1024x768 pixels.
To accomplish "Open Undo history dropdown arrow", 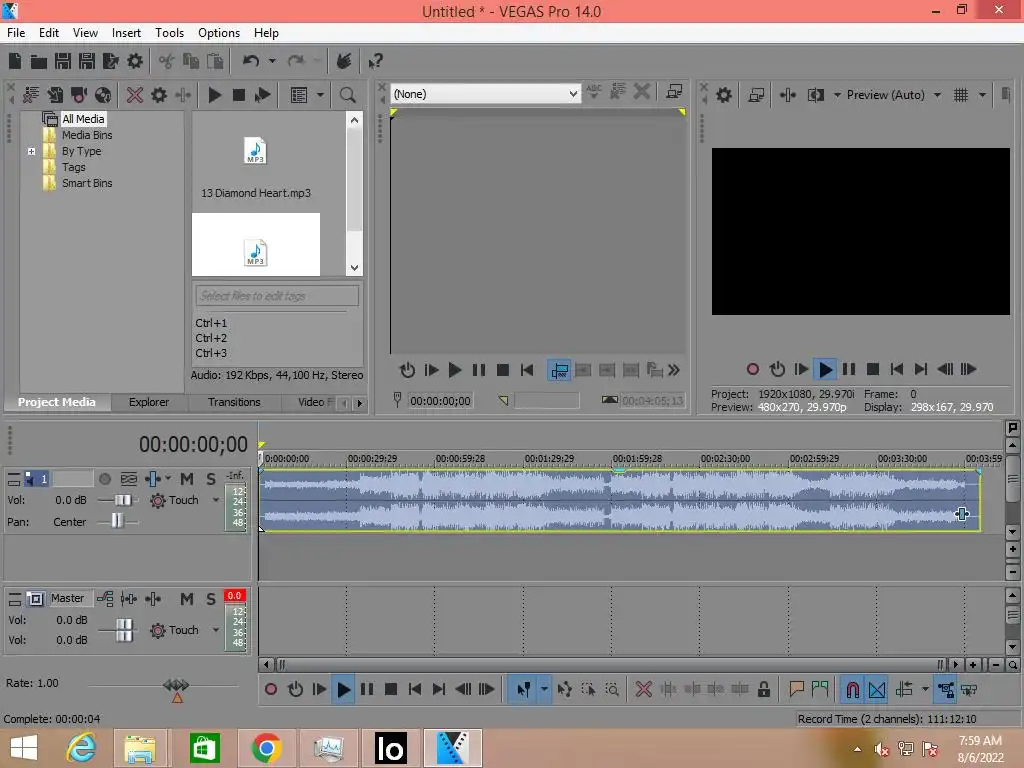I will (272, 61).
